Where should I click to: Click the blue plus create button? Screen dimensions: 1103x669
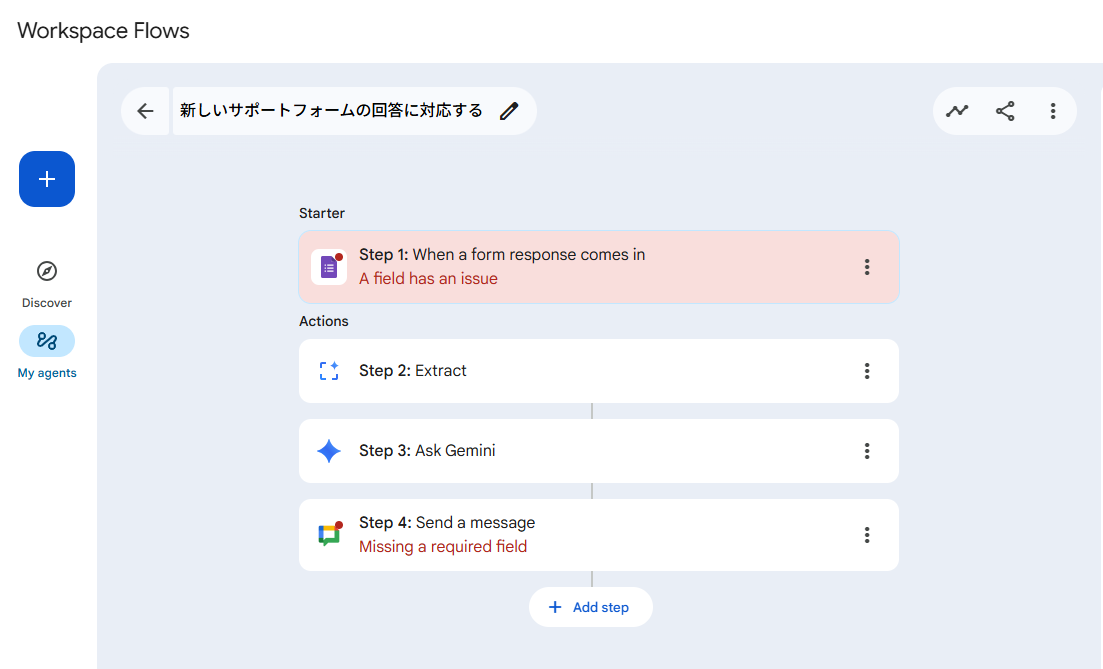(x=47, y=179)
